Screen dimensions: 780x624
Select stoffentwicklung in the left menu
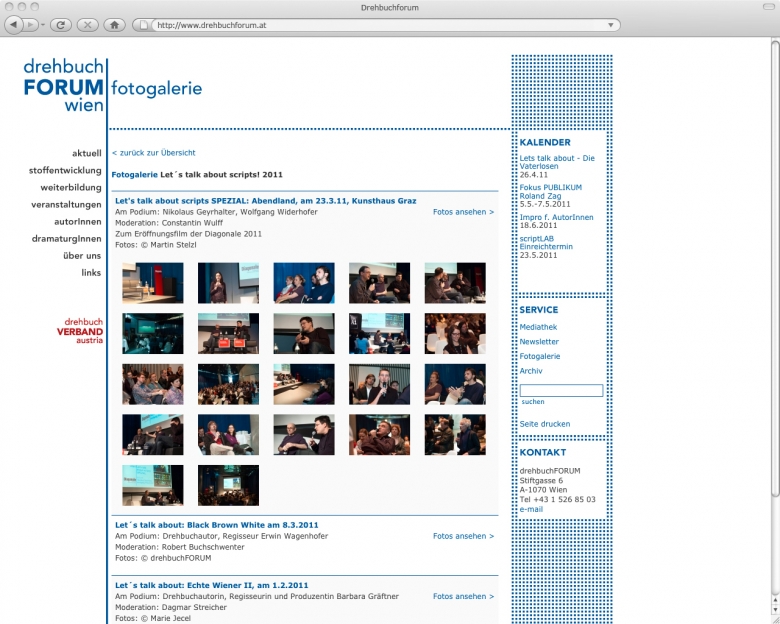click(x=65, y=170)
